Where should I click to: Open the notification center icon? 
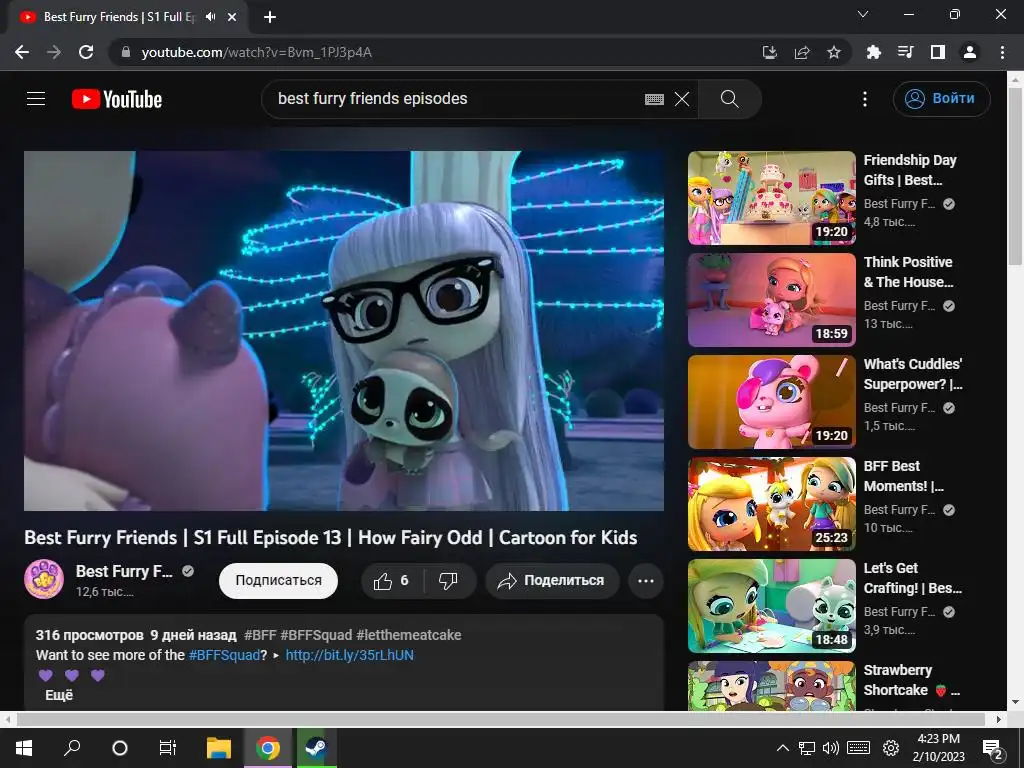tap(992, 748)
